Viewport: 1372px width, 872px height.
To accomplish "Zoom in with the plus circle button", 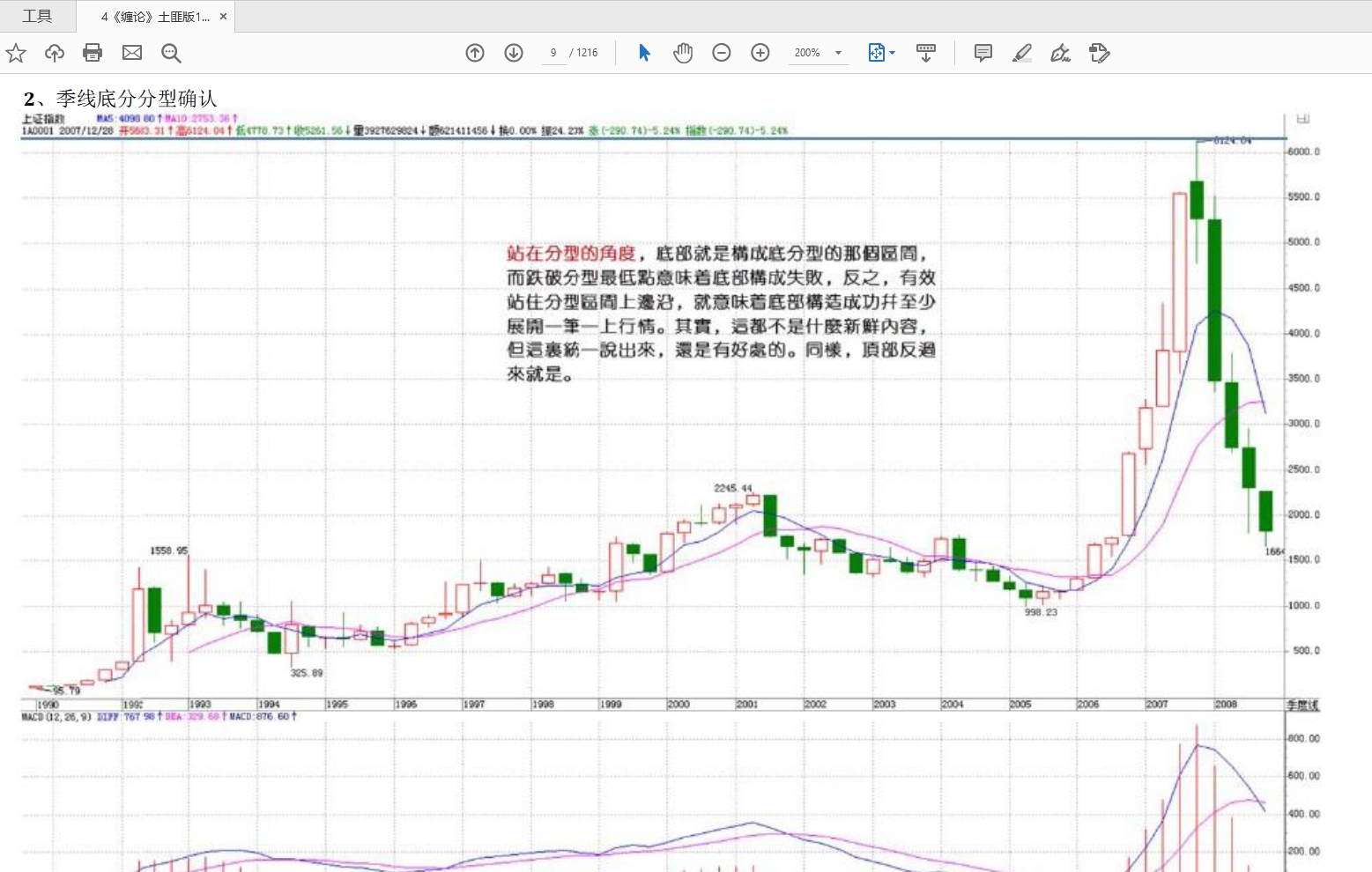I will click(x=760, y=53).
